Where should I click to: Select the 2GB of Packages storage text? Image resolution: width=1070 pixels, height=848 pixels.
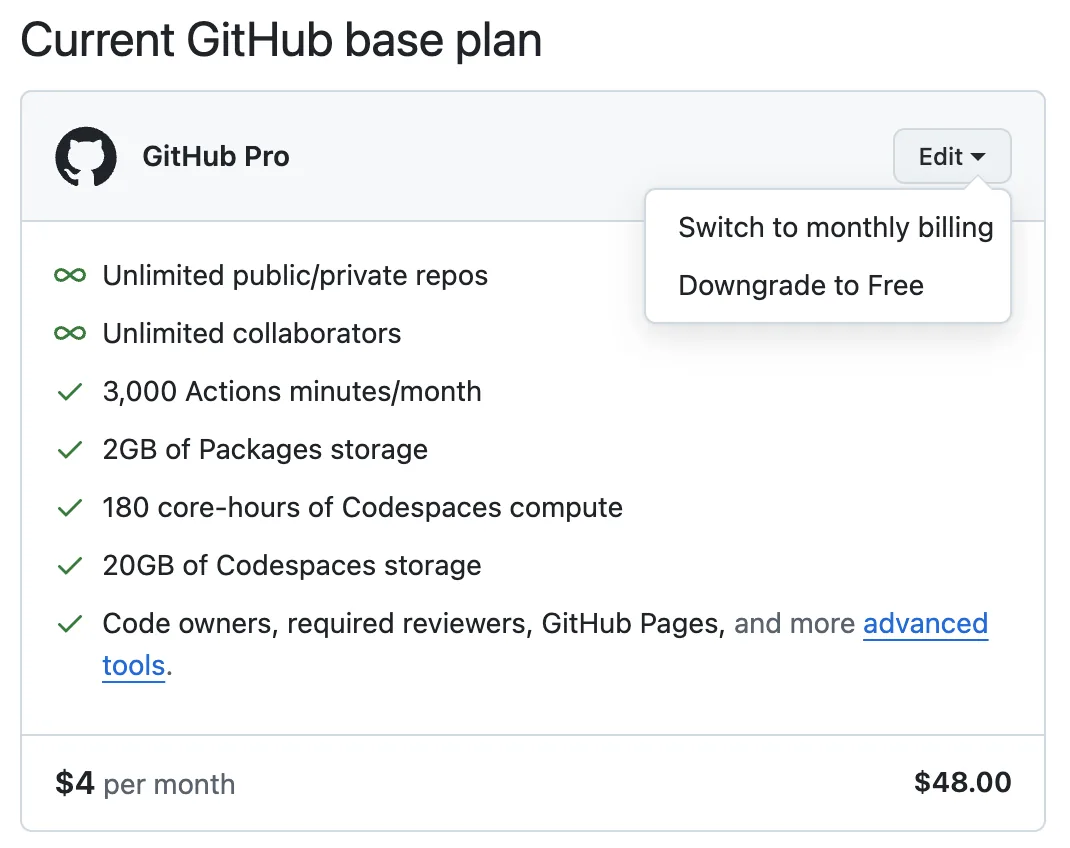click(x=265, y=450)
